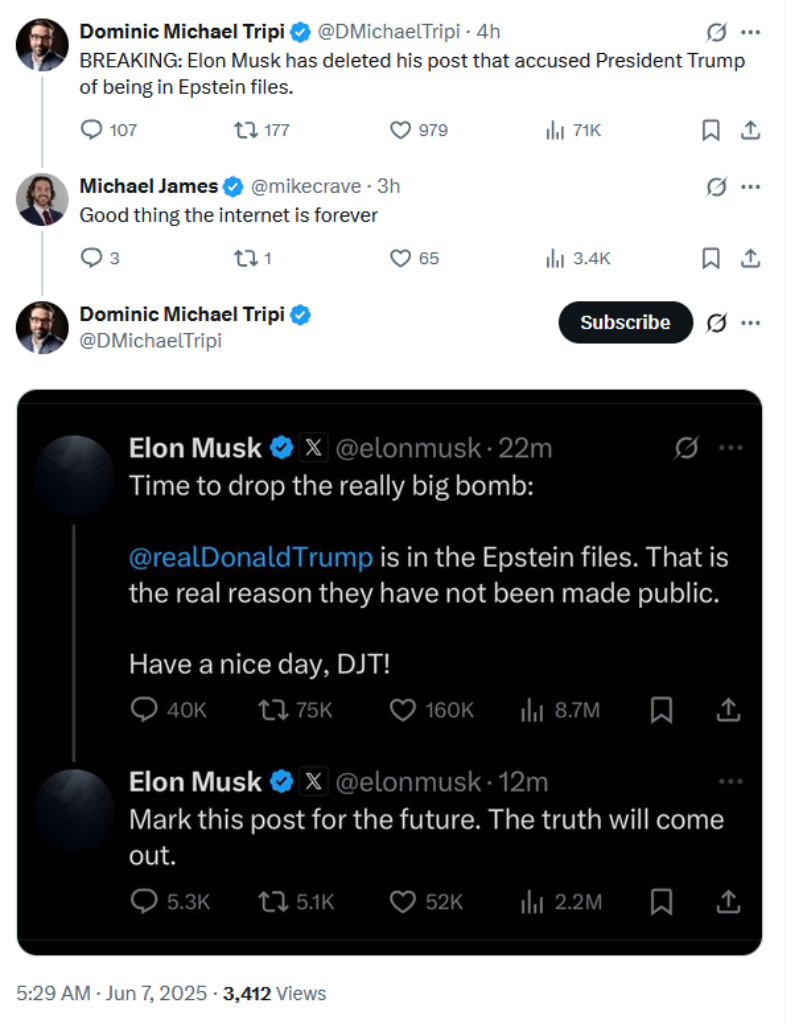Screen dimensions: 803x1024
Task: Open Michael James's profile avatar
Action: coord(42,200)
